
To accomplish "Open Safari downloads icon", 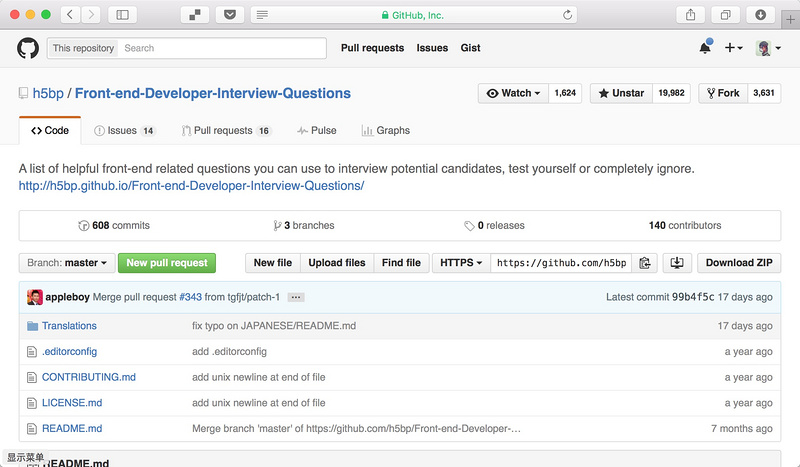I will point(760,15).
